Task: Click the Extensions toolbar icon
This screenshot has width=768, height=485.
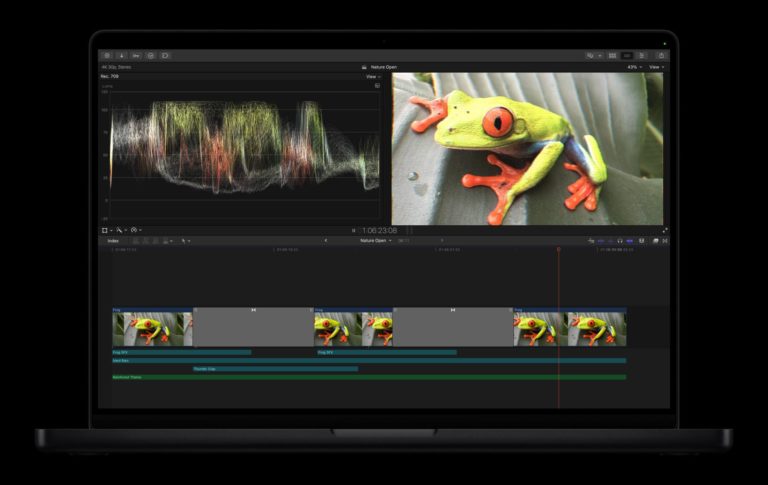Action: pos(165,56)
